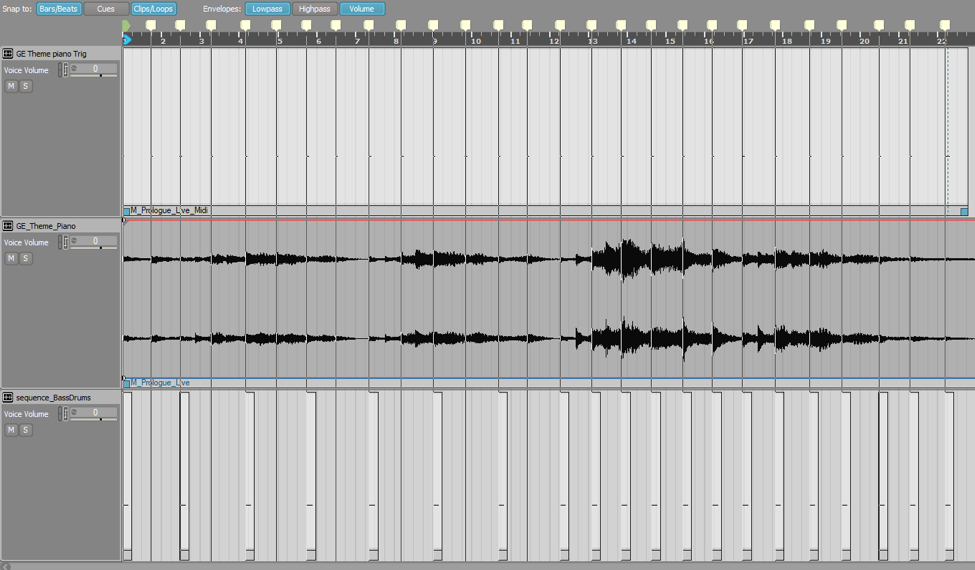The width and height of the screenshot is (975, 570).
Task: Toggle the Volume envelope display
Action: [362, 9]
